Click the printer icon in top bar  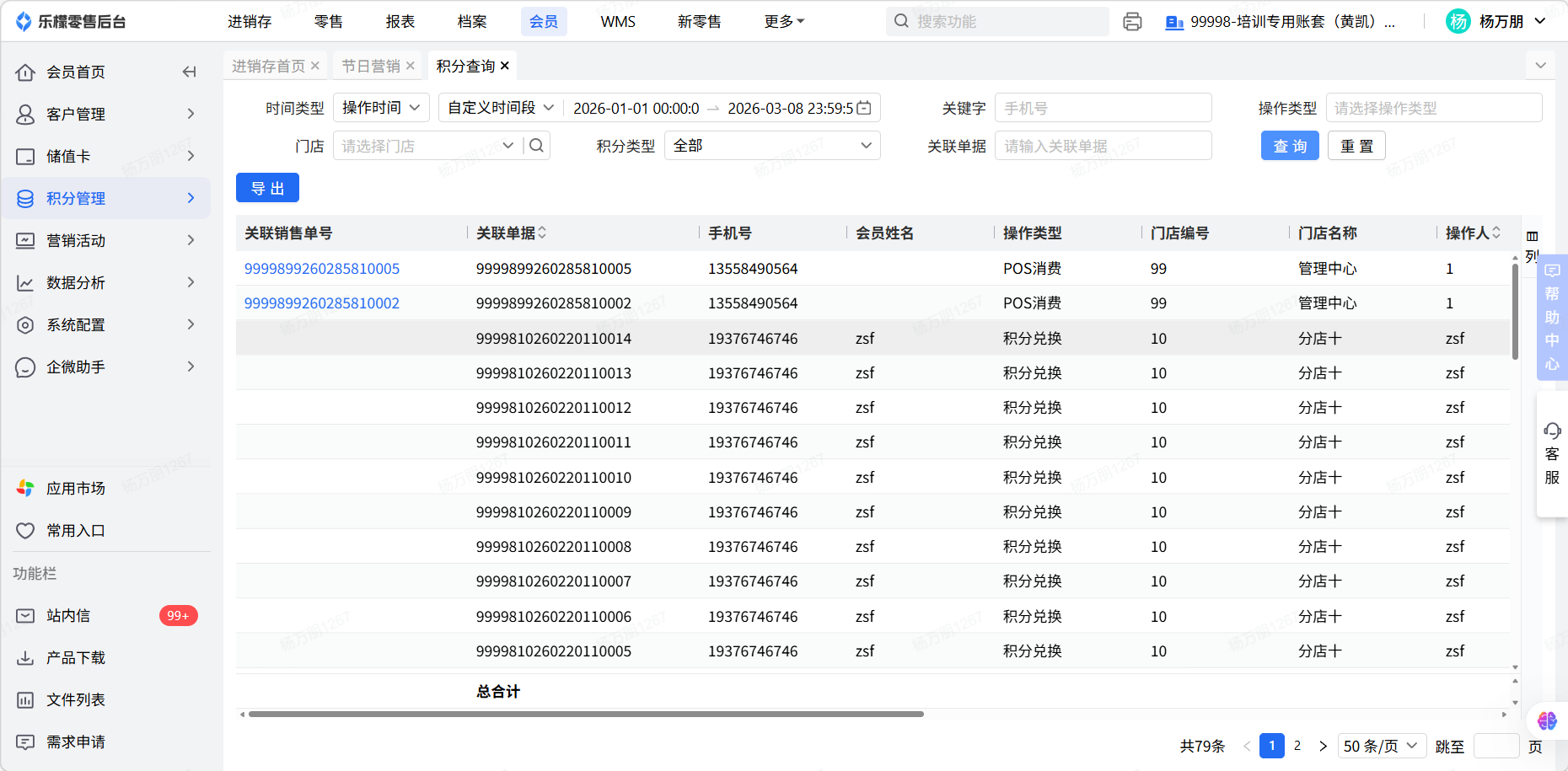click(x=1132, y=22)
